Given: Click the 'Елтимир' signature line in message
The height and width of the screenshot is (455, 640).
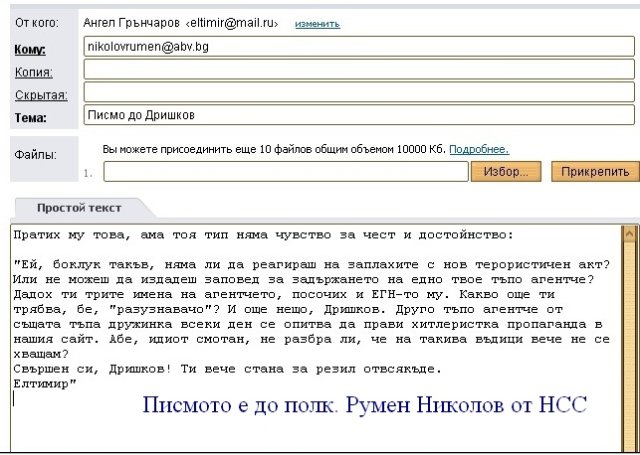Looking at the screenshot, I should pyautogui.click(x=45, y=384).
